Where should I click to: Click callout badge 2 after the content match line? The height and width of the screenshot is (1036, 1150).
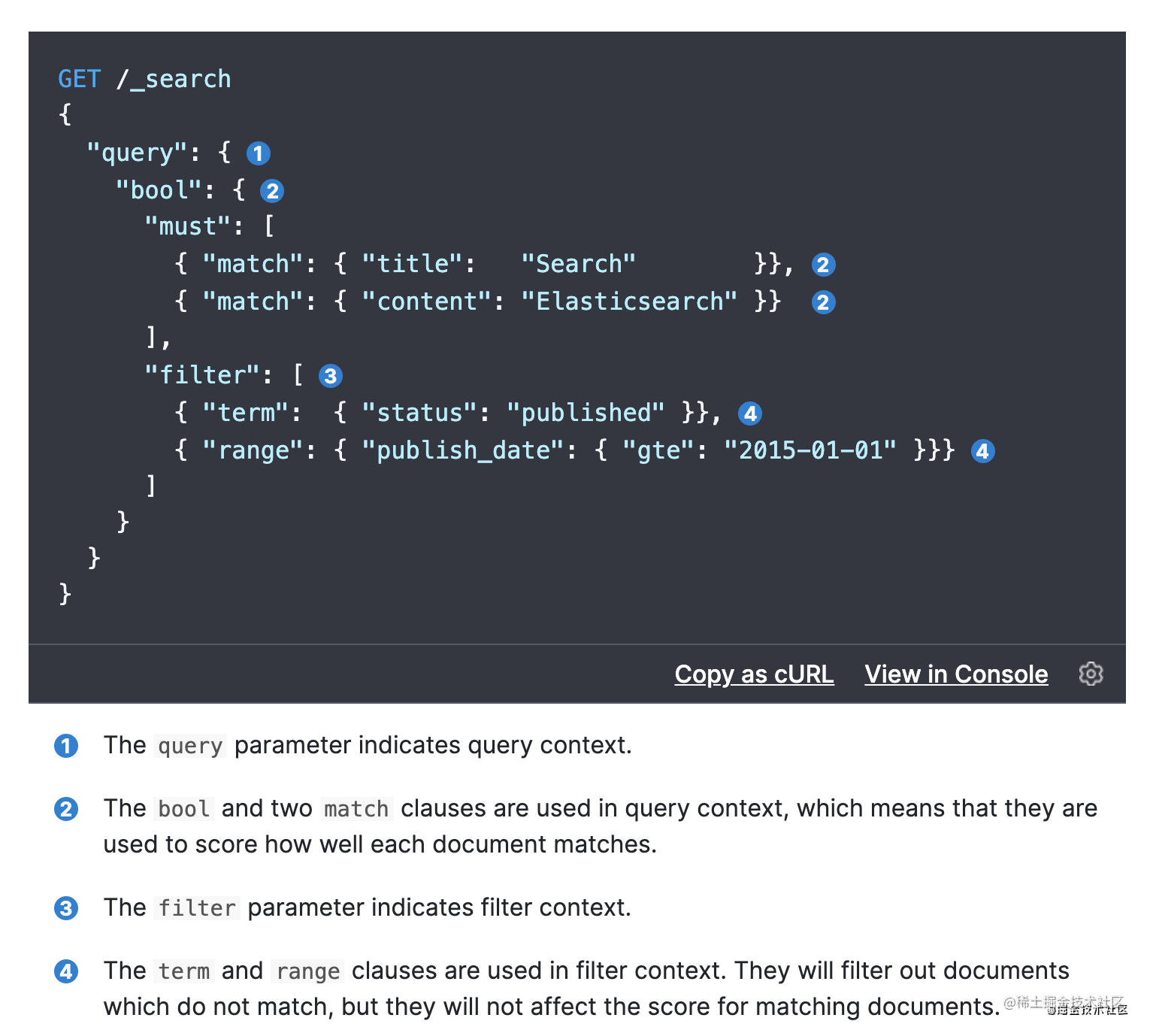[x=823, y=302]
